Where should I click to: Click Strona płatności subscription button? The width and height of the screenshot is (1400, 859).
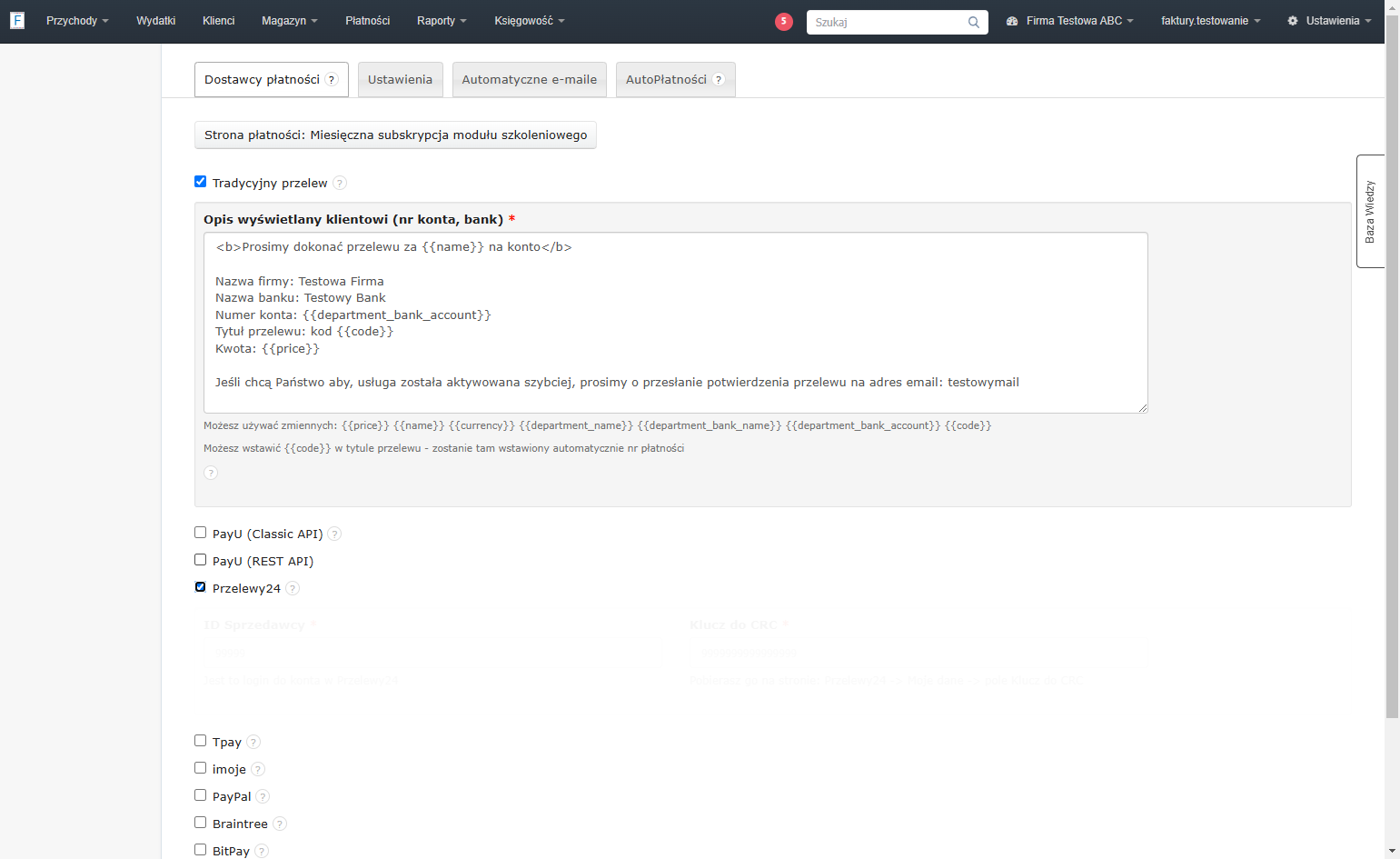coord(395,135)
